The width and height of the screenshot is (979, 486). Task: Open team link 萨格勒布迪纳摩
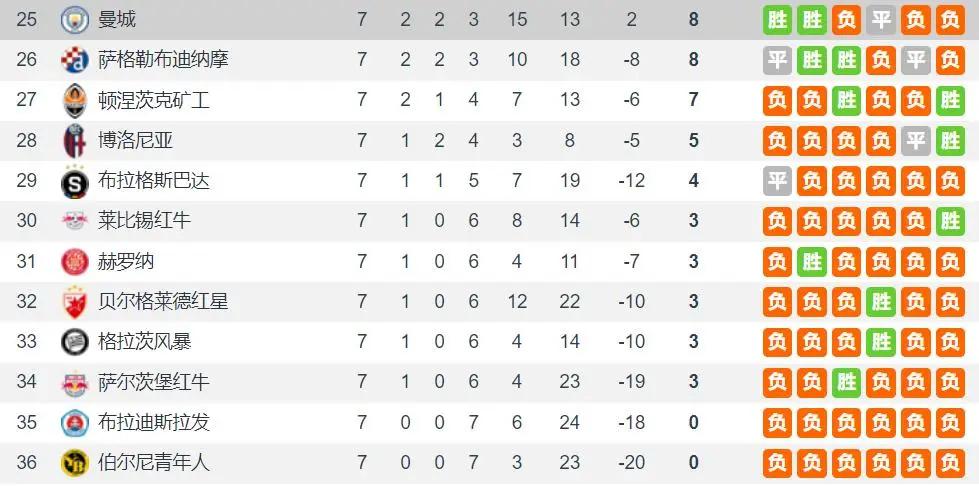pyautogui.click(x=163, y=60)
